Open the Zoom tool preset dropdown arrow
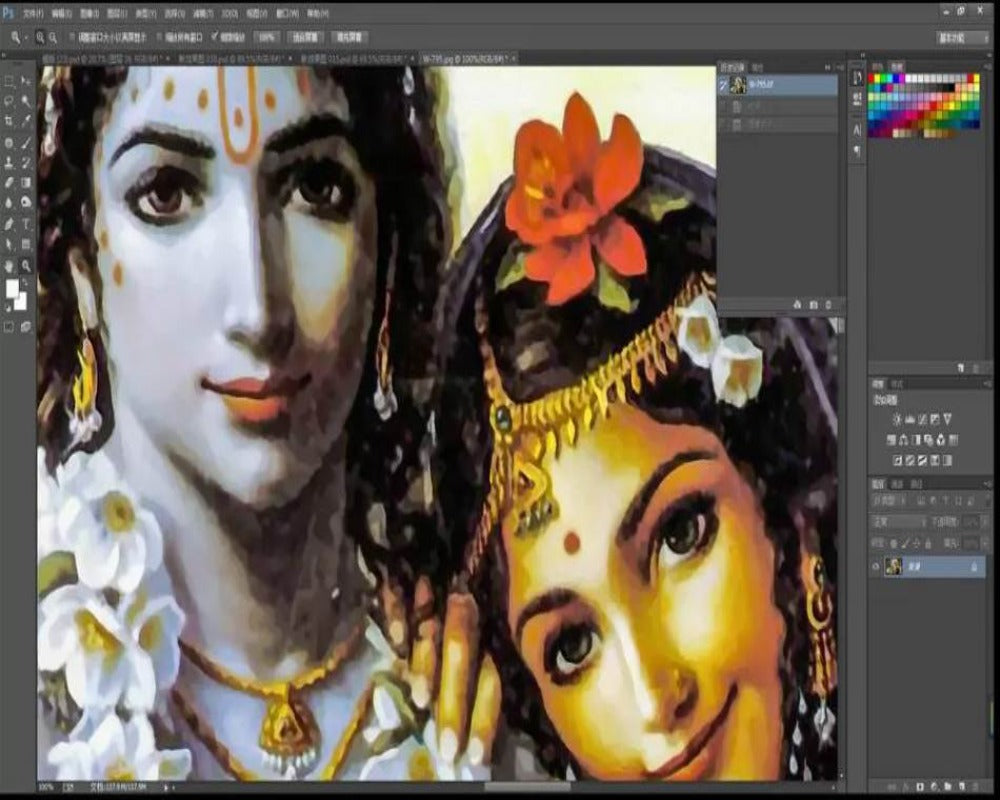The width and height of the screenshot is (1000, 800). pos(23,37)
